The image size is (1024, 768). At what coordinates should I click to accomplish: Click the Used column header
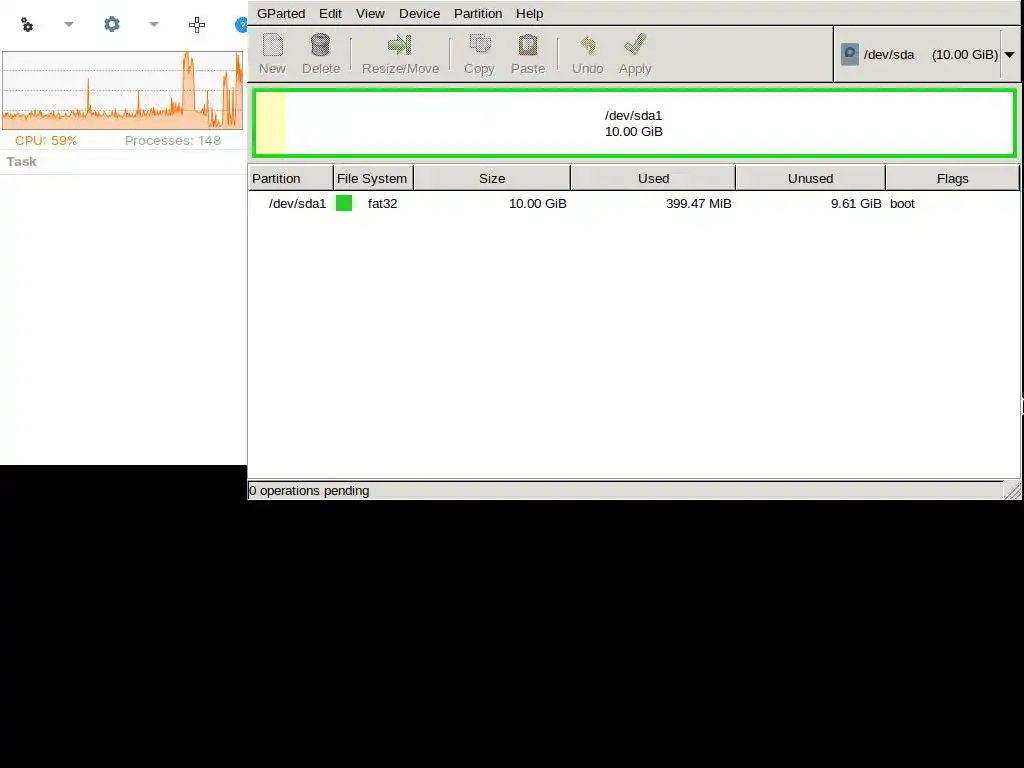[x=653, y=178]
